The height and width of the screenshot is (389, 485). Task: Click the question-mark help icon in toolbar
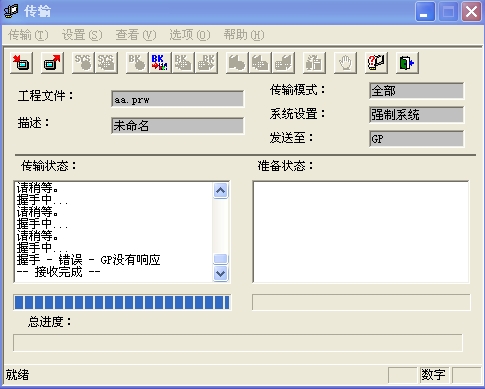pos(376,63)
